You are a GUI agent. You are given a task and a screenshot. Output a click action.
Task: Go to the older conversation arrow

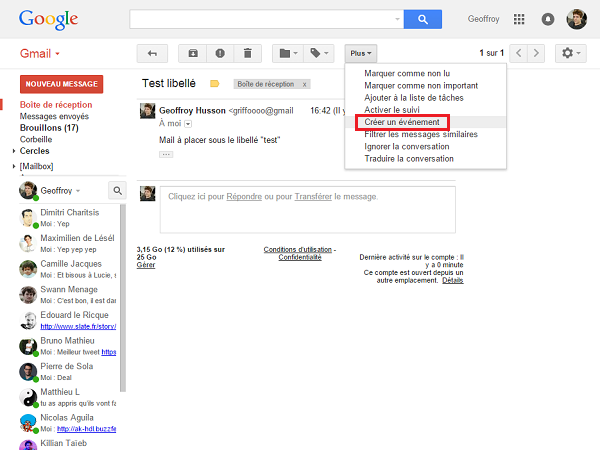536,53
